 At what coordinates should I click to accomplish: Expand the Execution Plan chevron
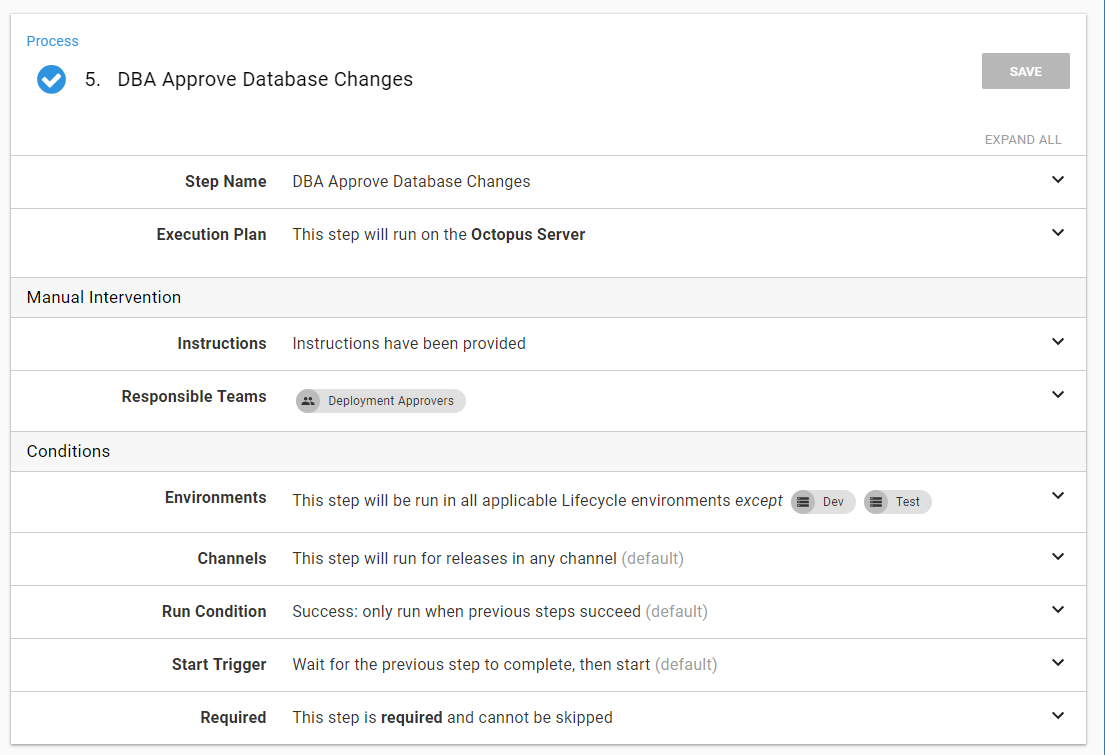[x=1058, y=233]
